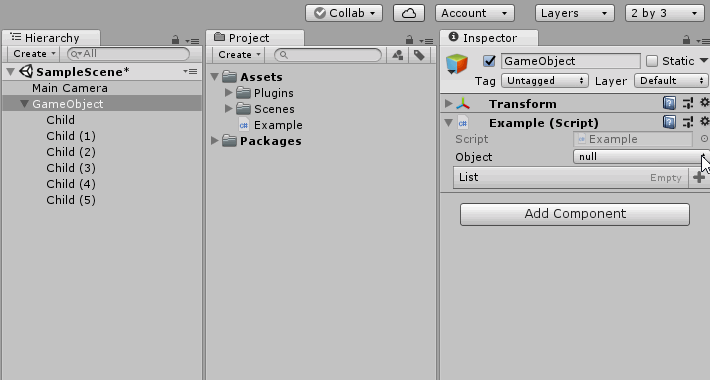The image size is (710, 380).
Task: Open the Layer dropdown showing Default
Action: click(x=672, y=81)
